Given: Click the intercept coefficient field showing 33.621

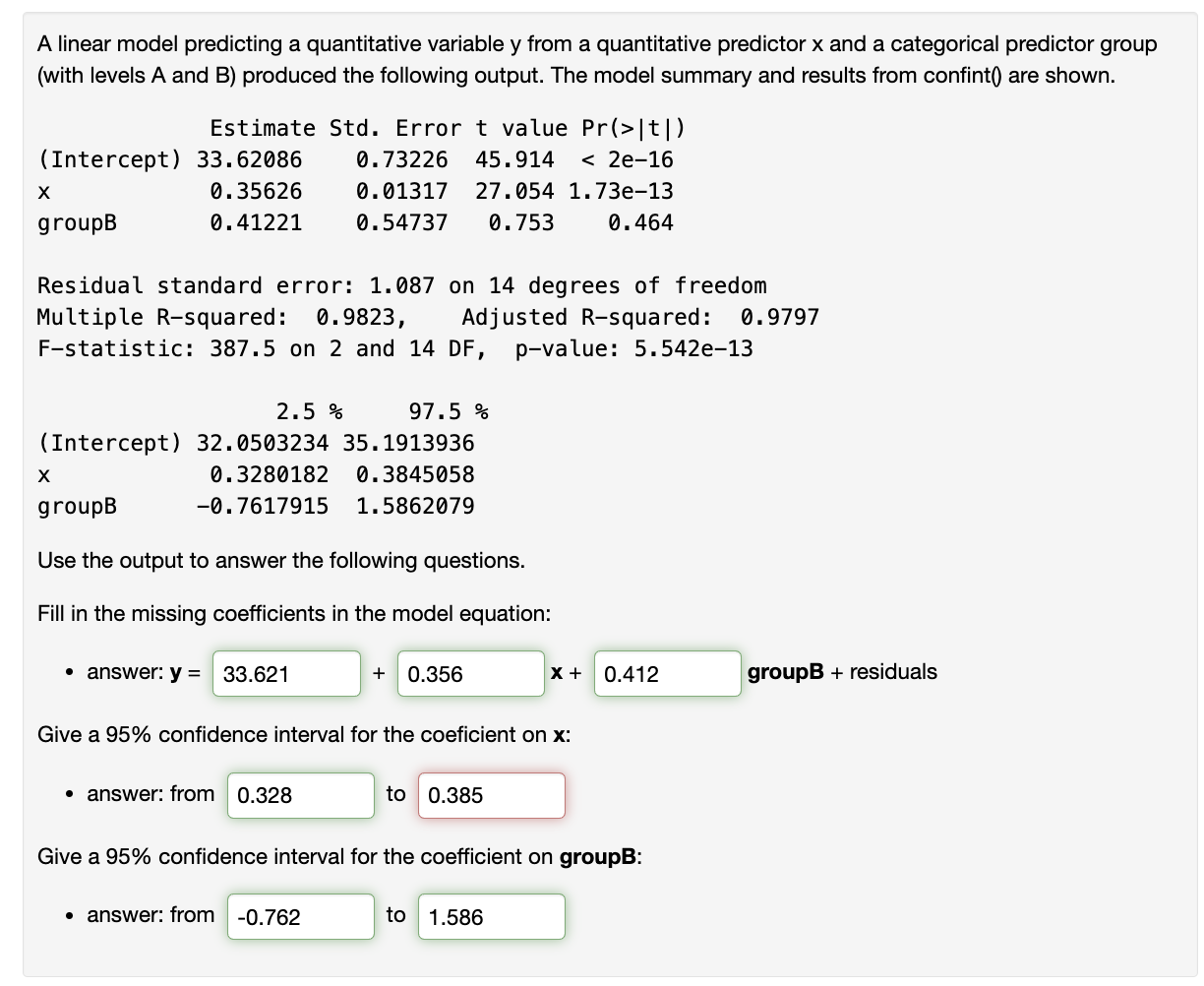Looking at the screenshot, I should click(285, 673).
